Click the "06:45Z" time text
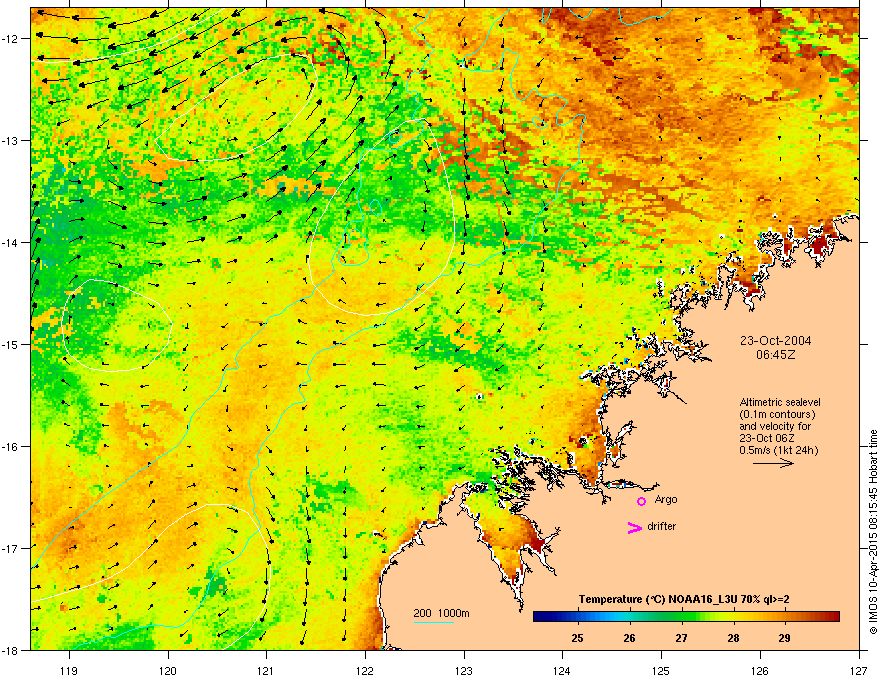The image size is (880, 680). (x=776, y=355)
